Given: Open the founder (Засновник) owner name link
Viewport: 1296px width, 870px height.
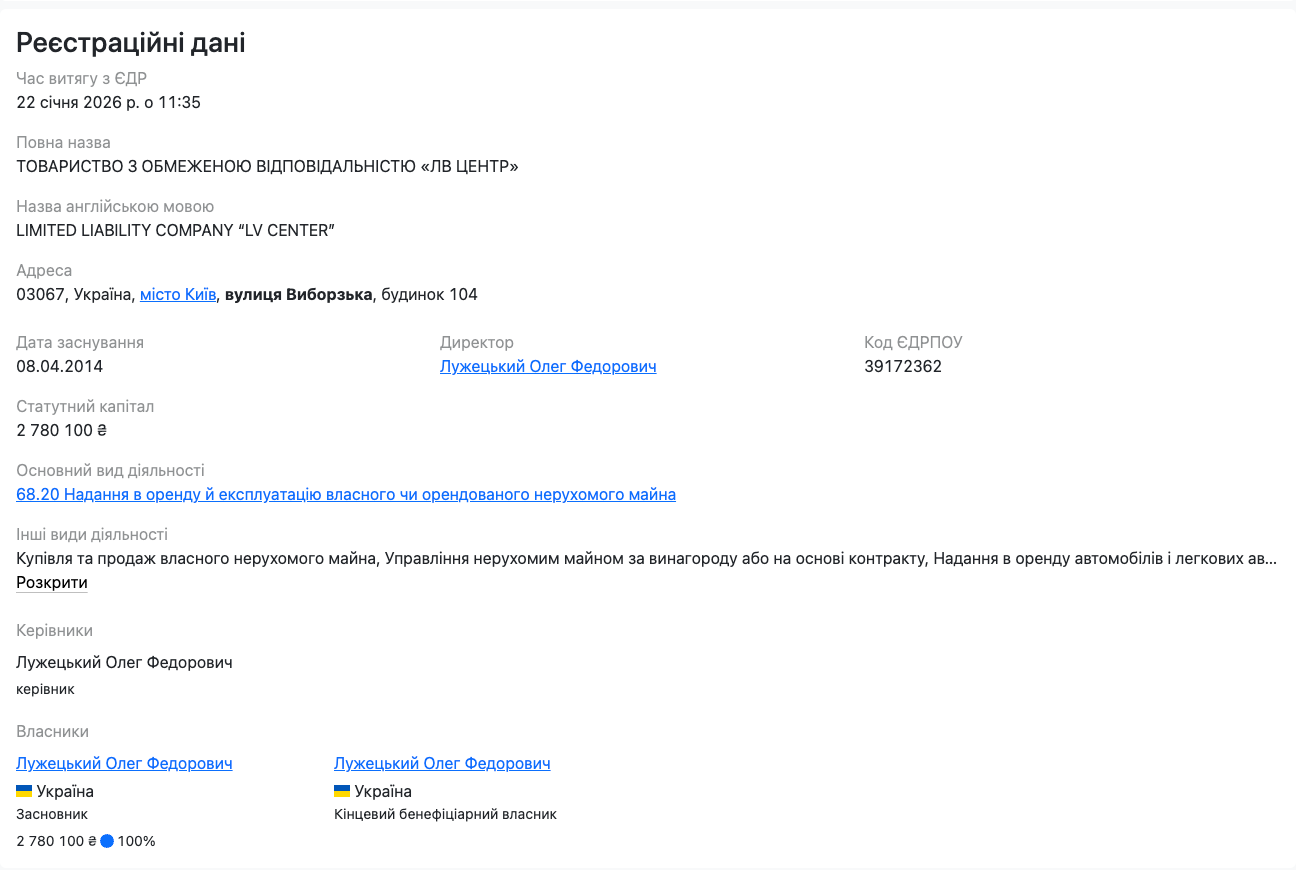Looking at the screenshot, I should click(124, 764).
